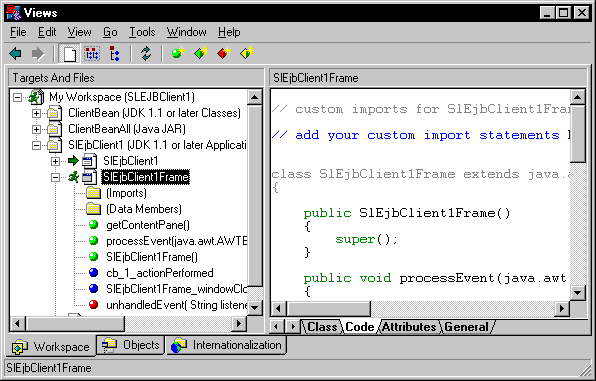Open the View menu
The image size is (596, 381).
click(x=79, y=32)
